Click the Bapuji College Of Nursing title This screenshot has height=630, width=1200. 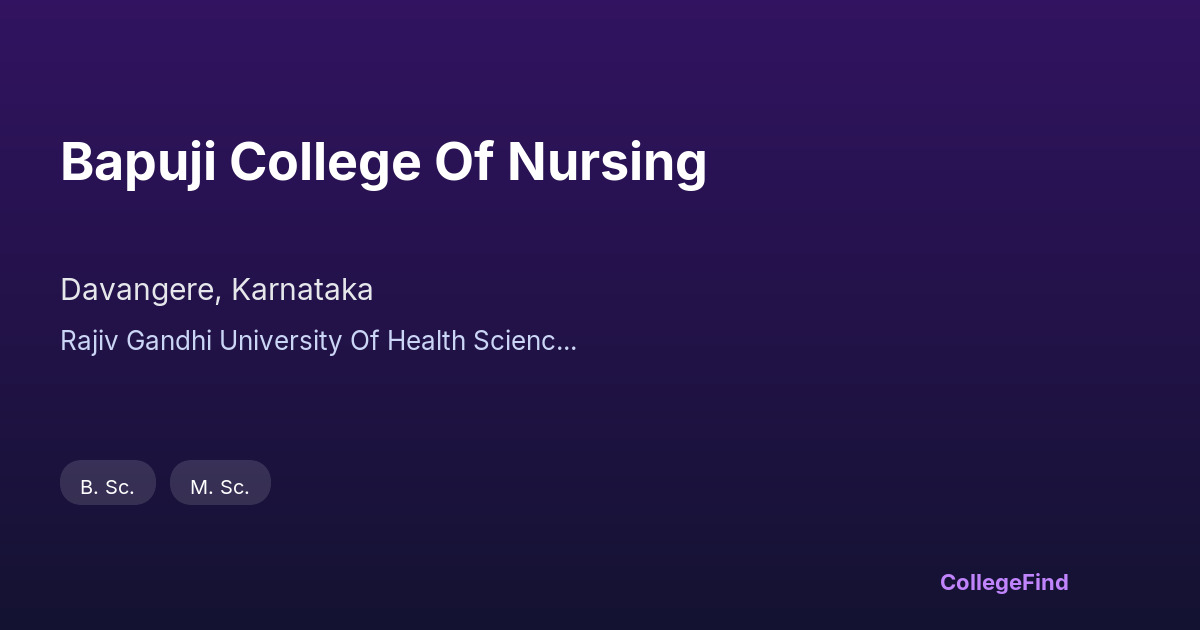click(383, 162)
